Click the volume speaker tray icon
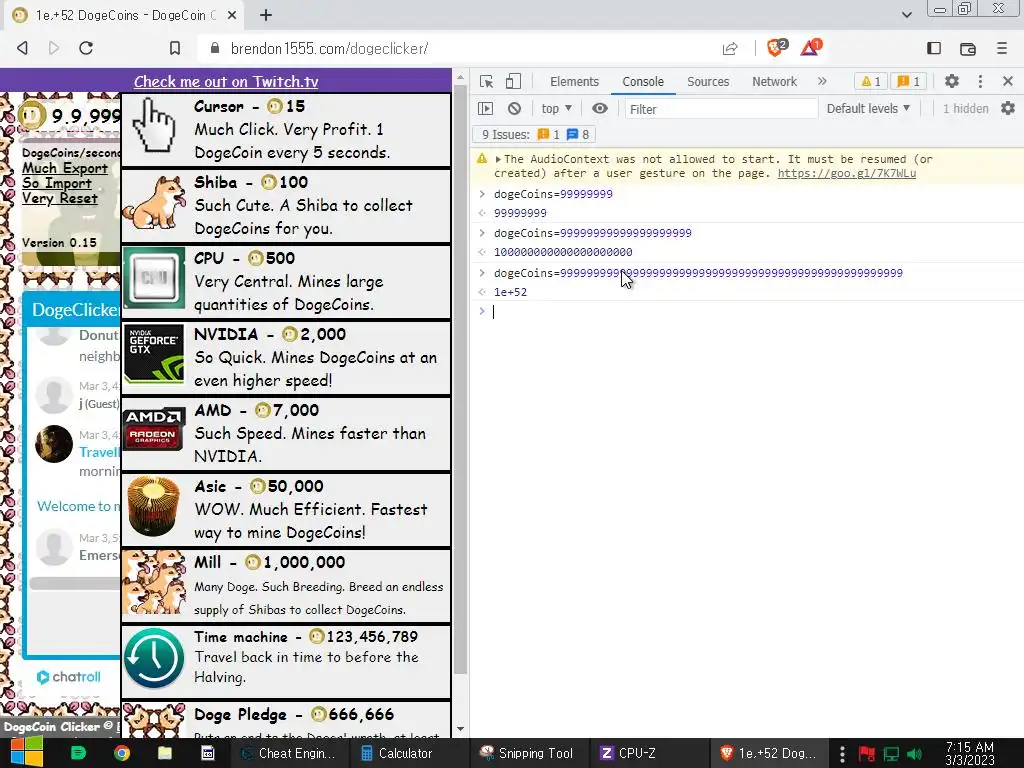 (915, 754)
